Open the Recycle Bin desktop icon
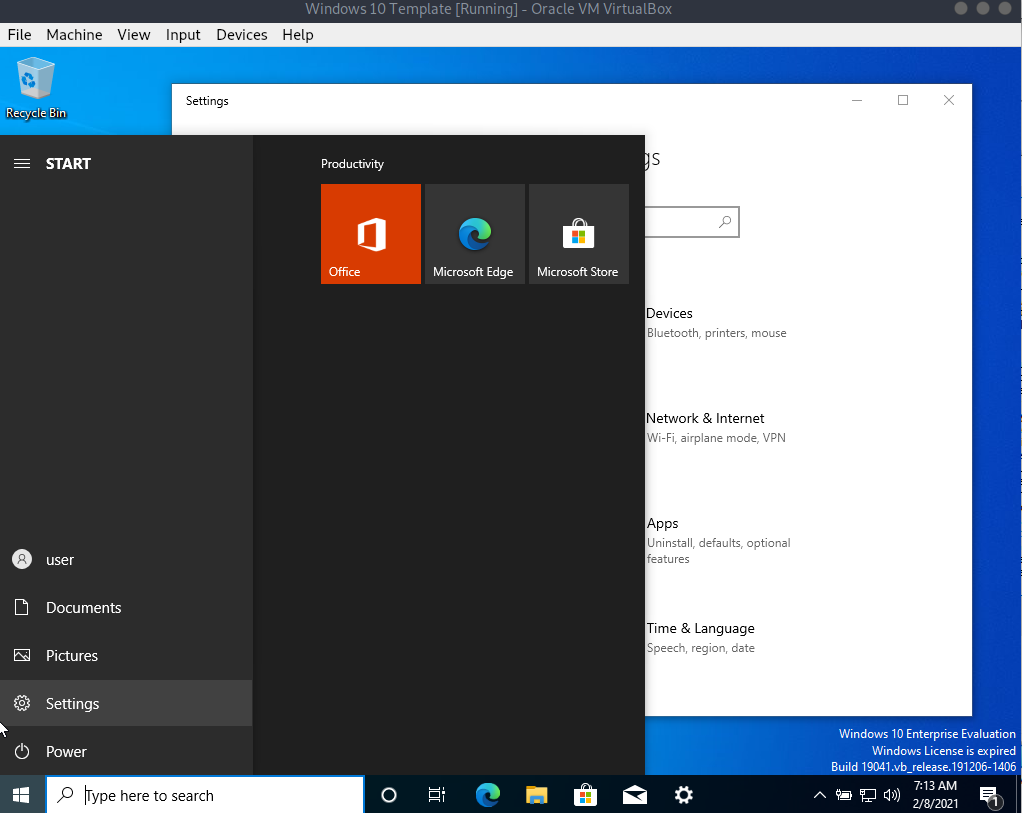Image resolution: width=1022 pixels, height=813 pixels. pos(36,88)
